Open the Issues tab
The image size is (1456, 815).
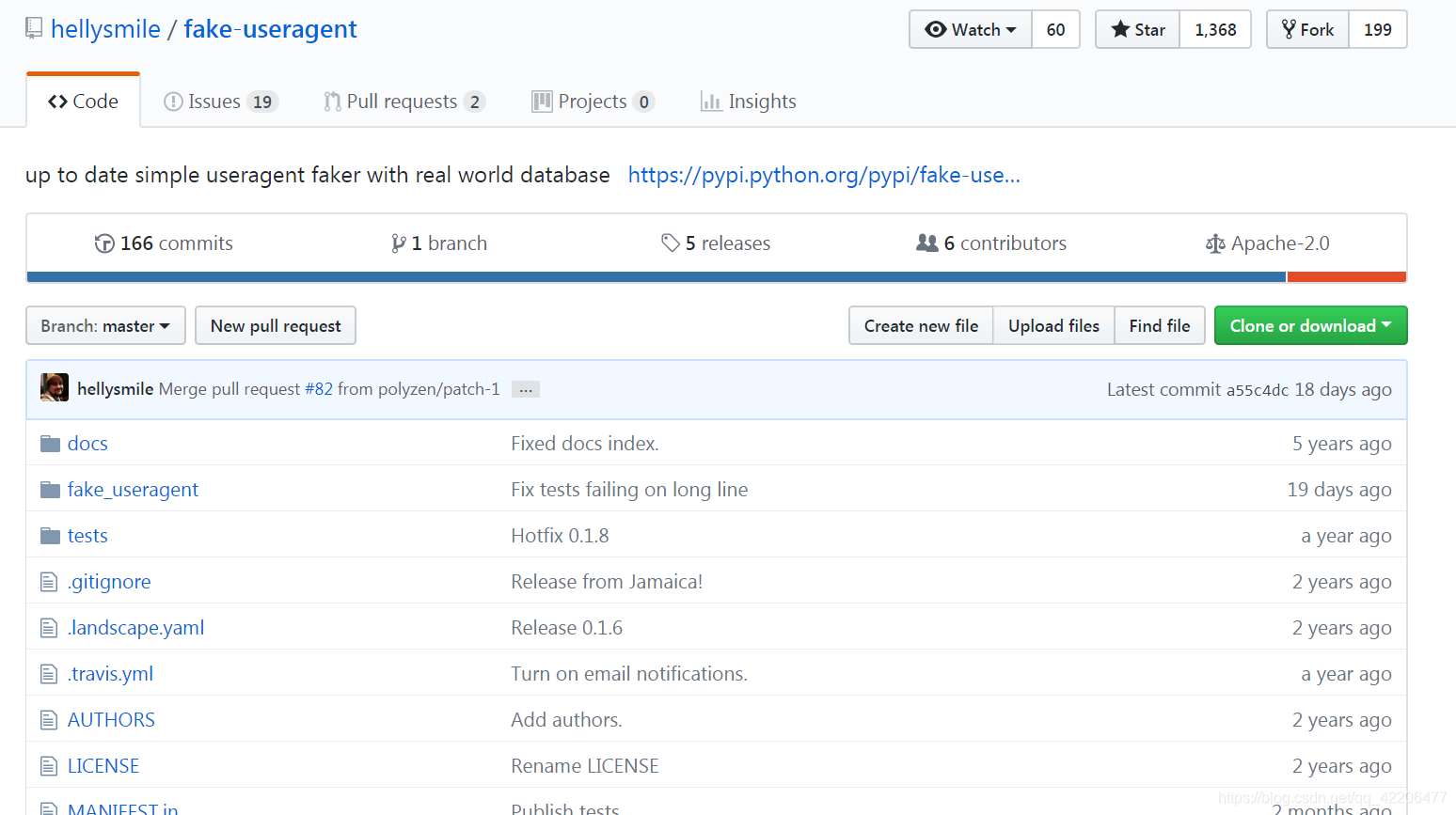221,102
